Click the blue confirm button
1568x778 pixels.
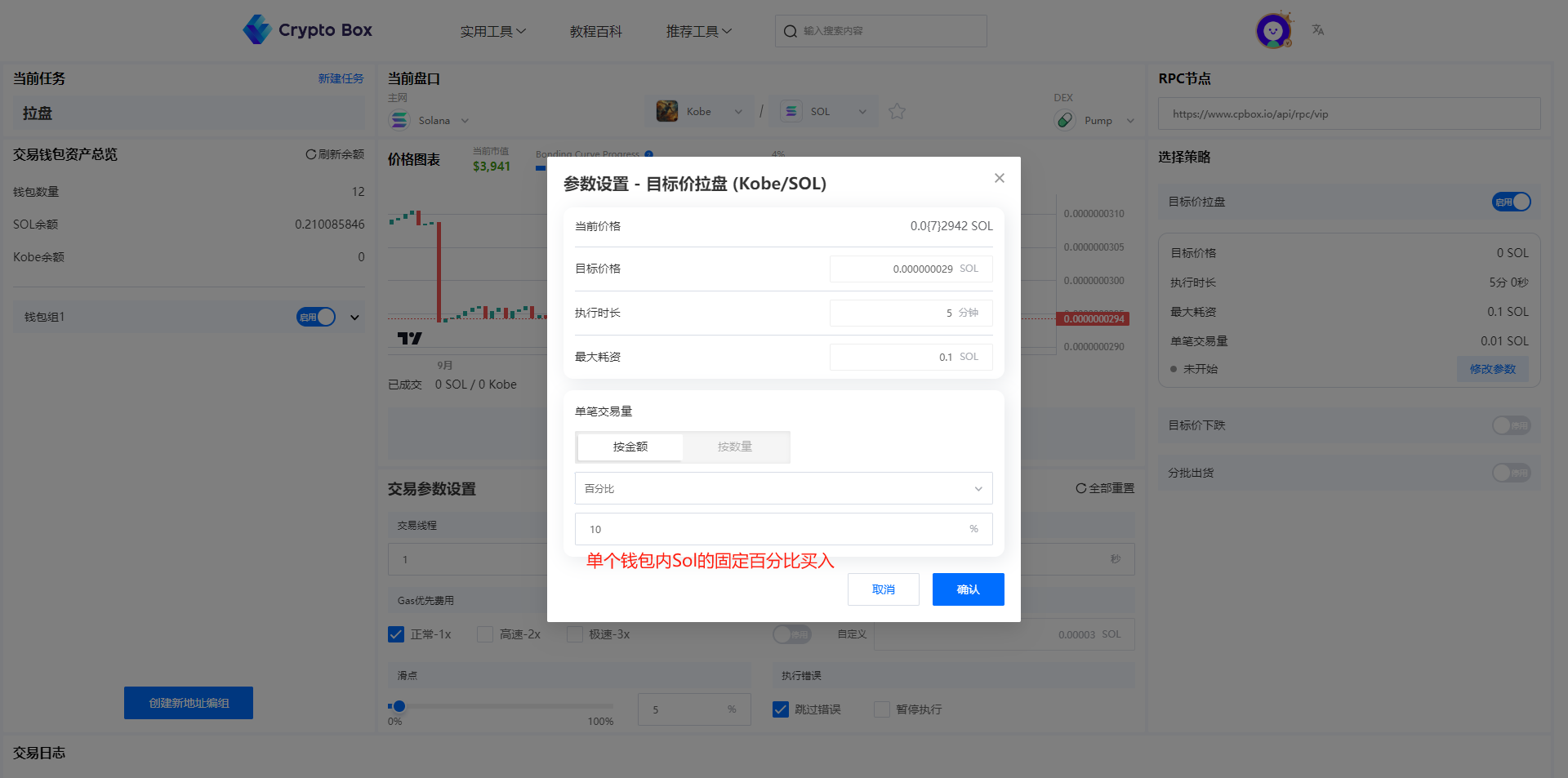pyautogui.click(x=968, y=589)
